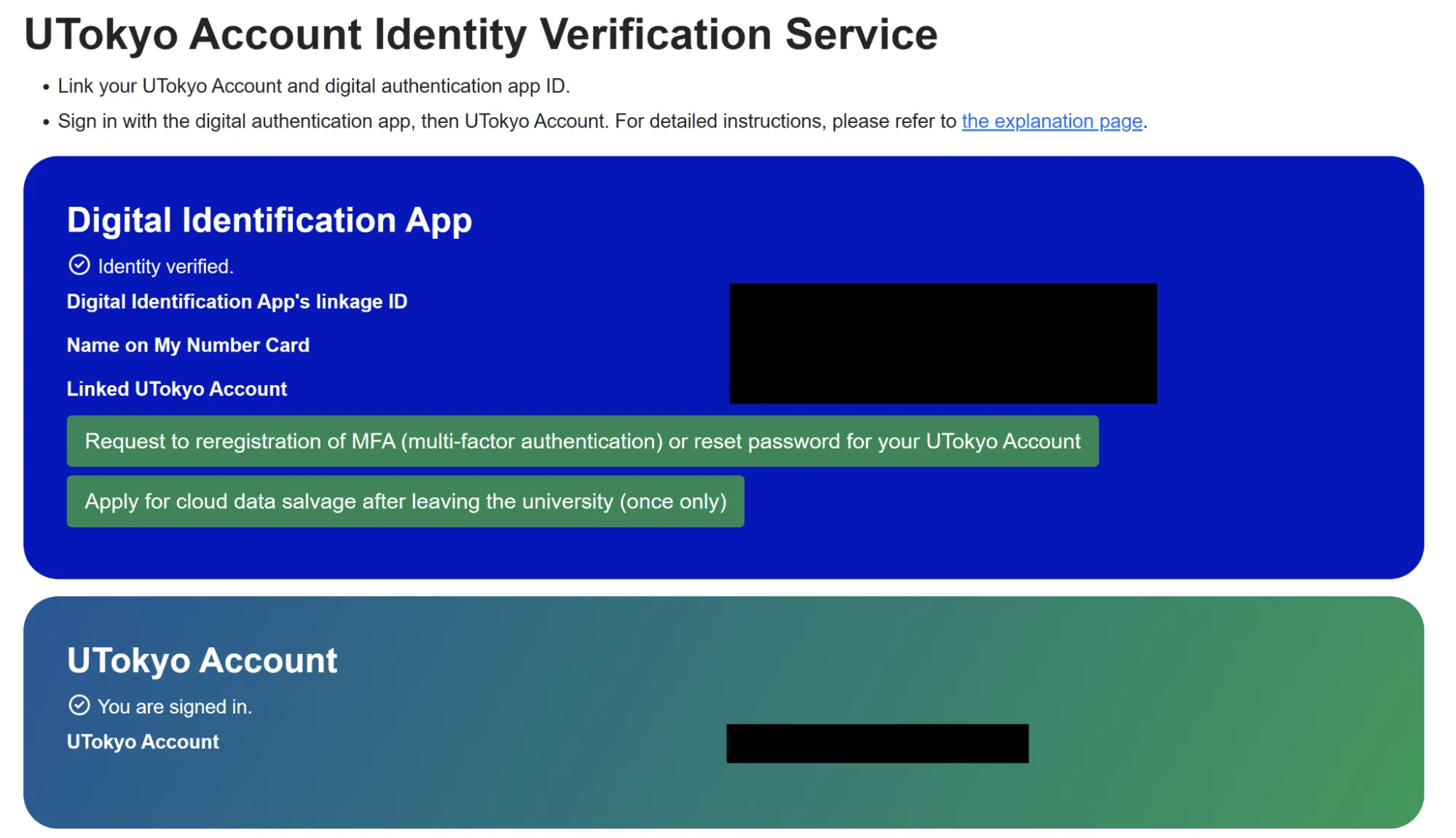
Task: Click redacted UTokyo Account value block
Action: 877,743
